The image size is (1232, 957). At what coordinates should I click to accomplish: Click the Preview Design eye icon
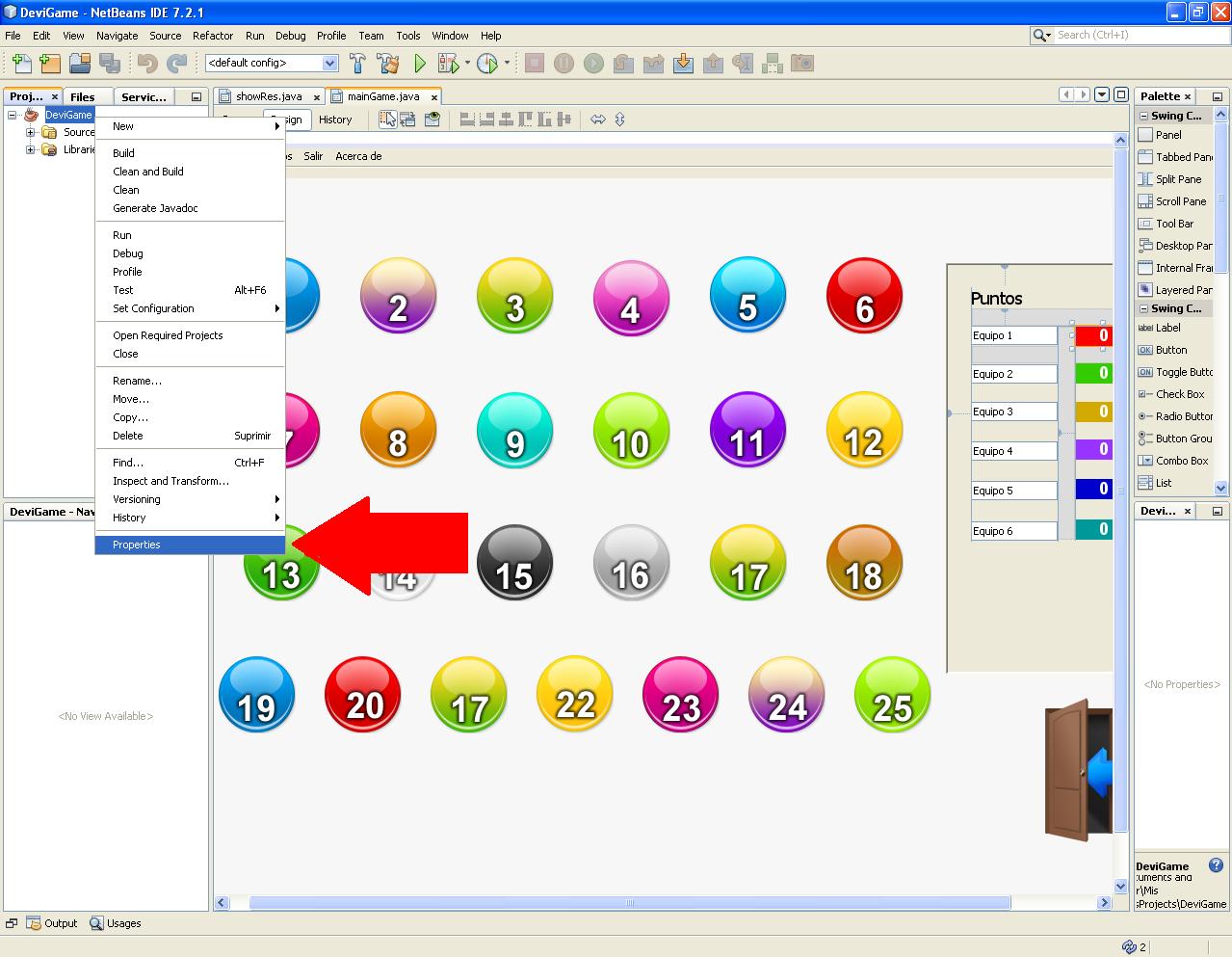pyautogui.click(x=433, y=120)
